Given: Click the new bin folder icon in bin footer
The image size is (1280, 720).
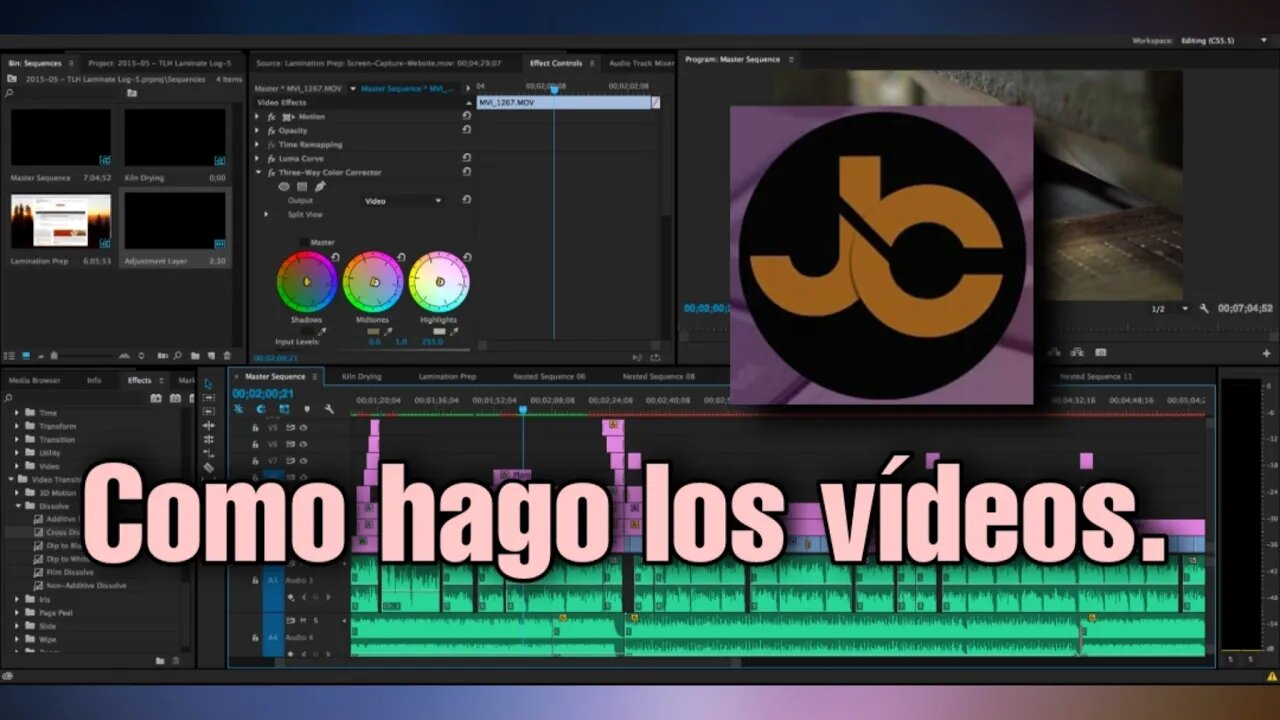Looking at the screenshot, I should (x=195, y=356).
